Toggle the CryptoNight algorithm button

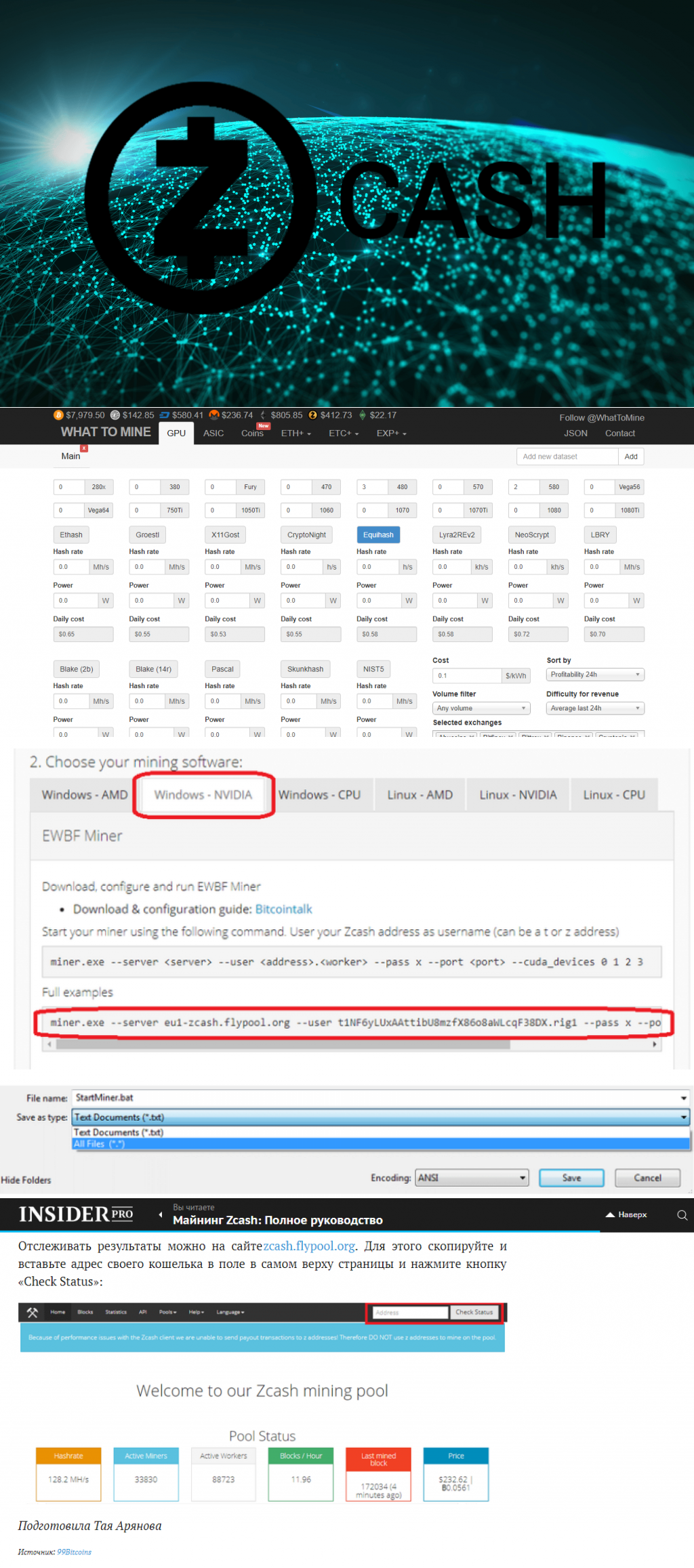coord(306,535)
